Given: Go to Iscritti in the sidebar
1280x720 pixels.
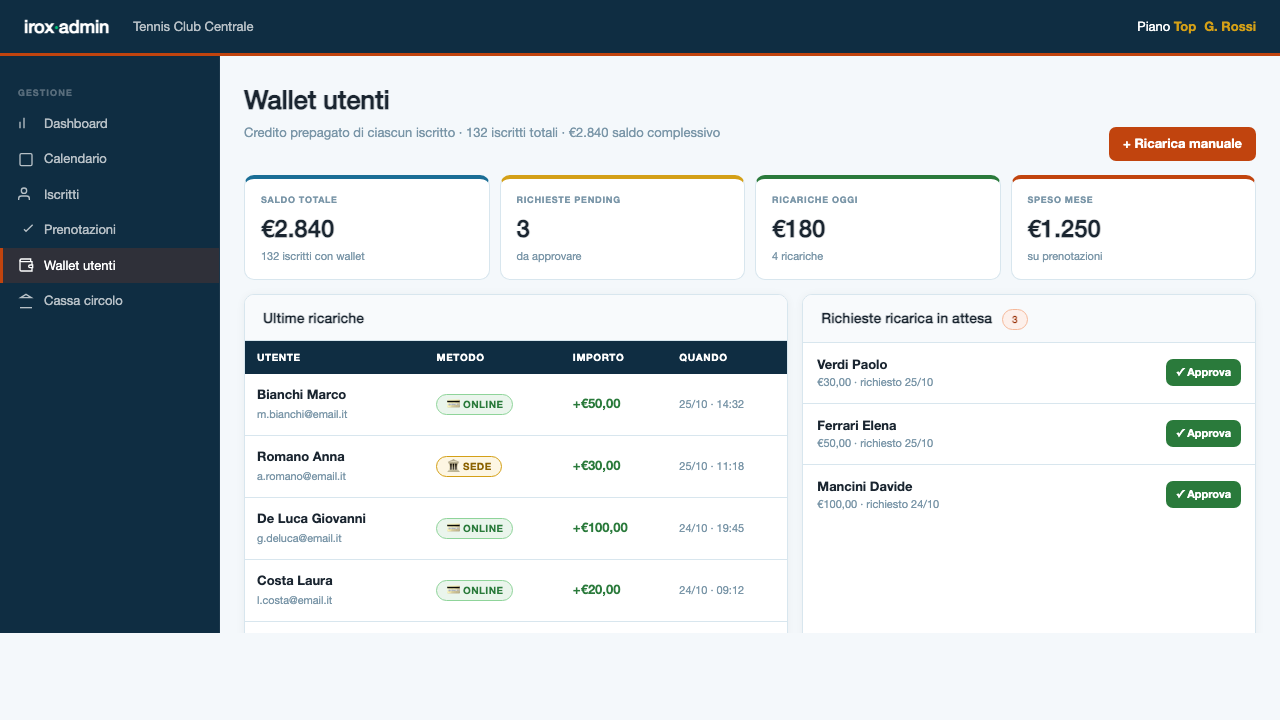Looking at the screenshot, I should click(110, 194).
